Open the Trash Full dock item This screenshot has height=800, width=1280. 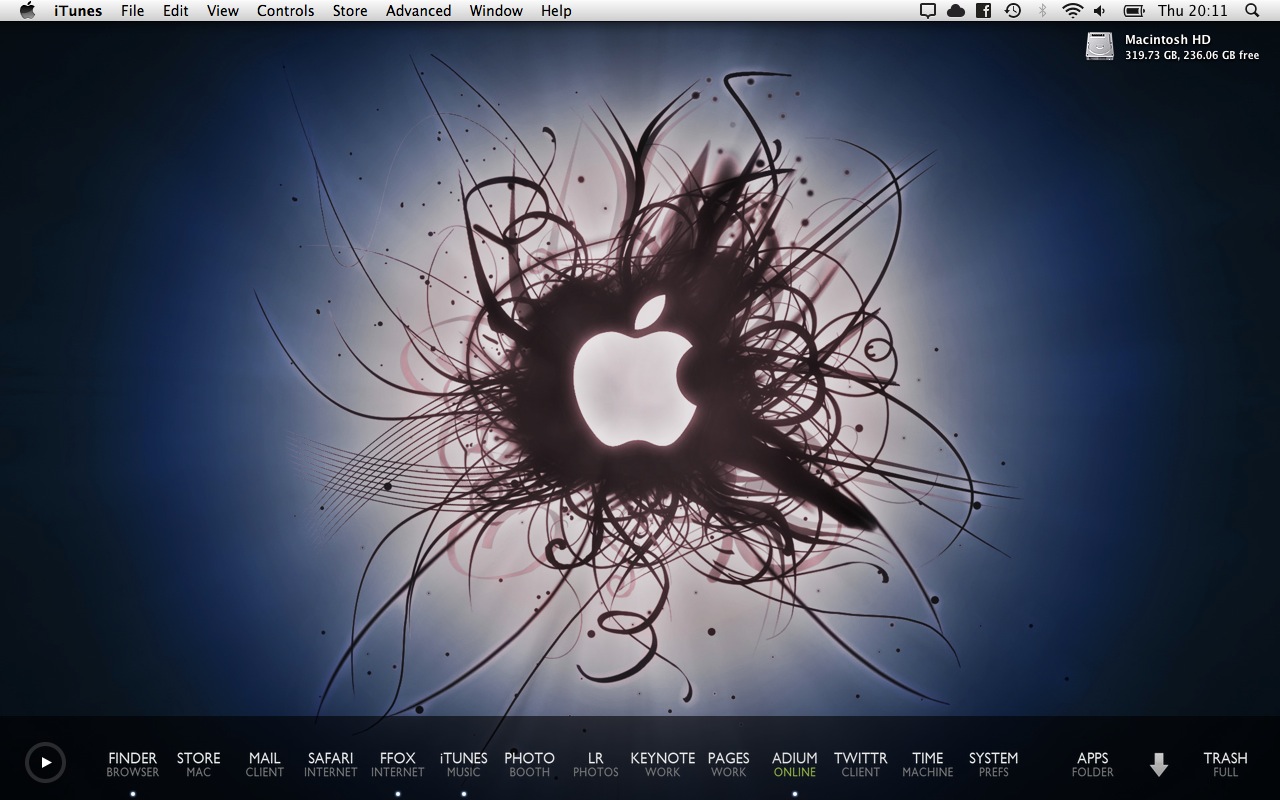pos(1225,765)
